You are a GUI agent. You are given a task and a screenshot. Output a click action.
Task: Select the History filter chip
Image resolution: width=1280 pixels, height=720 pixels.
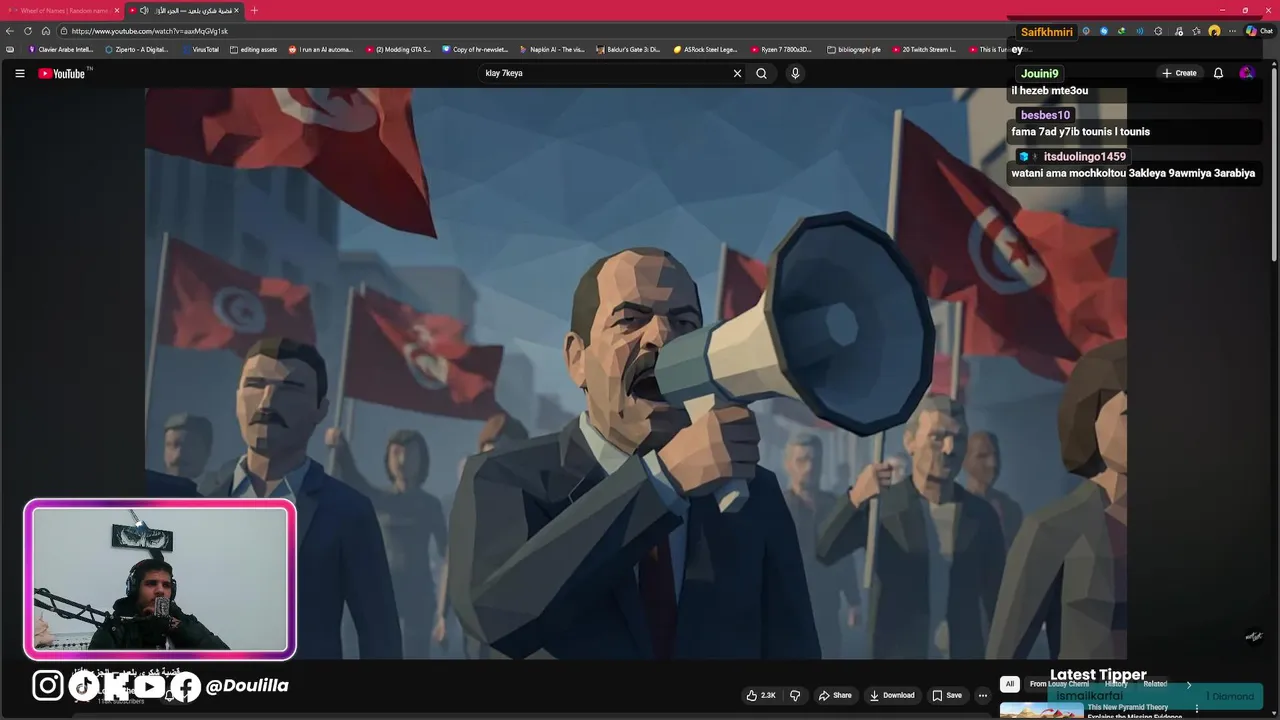click(1116, 684)
